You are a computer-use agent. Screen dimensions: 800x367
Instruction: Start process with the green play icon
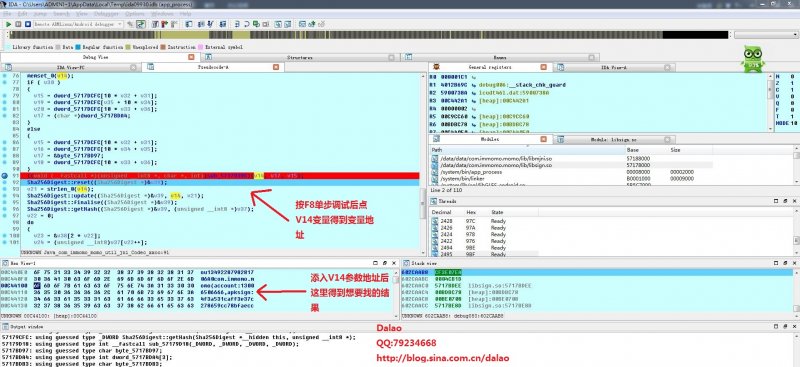[x=9, y=24]
